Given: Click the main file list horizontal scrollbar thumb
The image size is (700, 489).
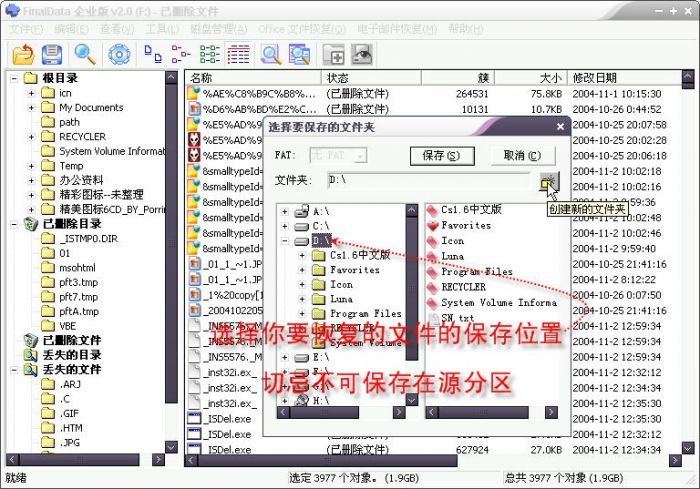Looking at the screenshot, I should coord(327,460).
